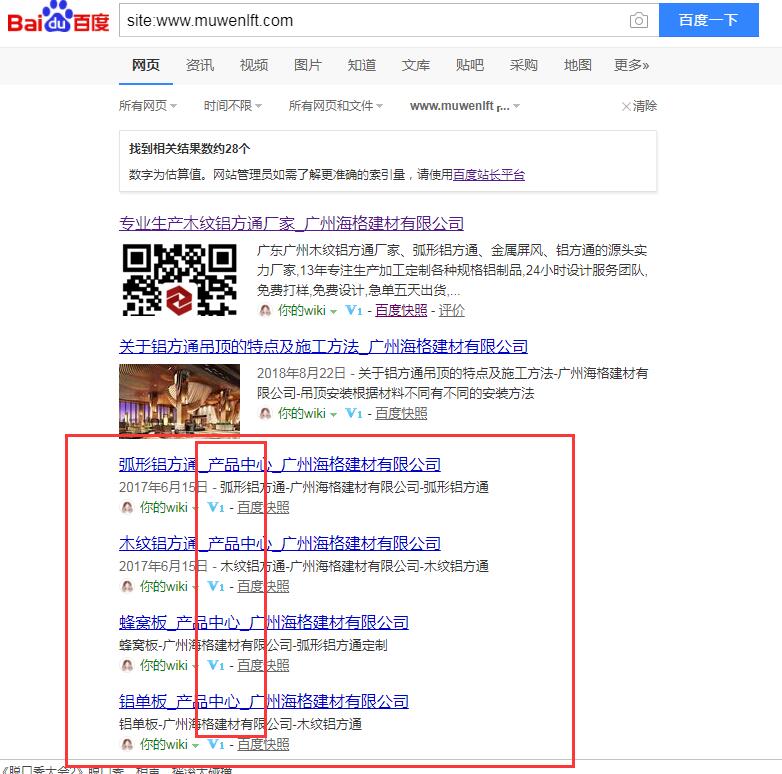This screenshot has height=774, width=782.
Task: Select the 网页 tab
Action: pyautogui.click(x=146, y=65)
